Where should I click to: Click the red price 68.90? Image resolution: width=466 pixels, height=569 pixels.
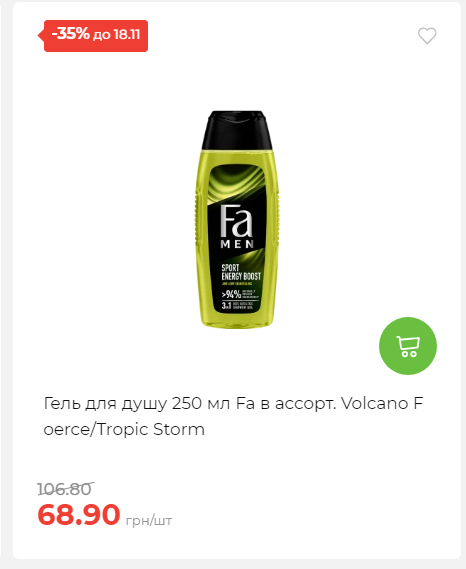(x=78, y=515)
